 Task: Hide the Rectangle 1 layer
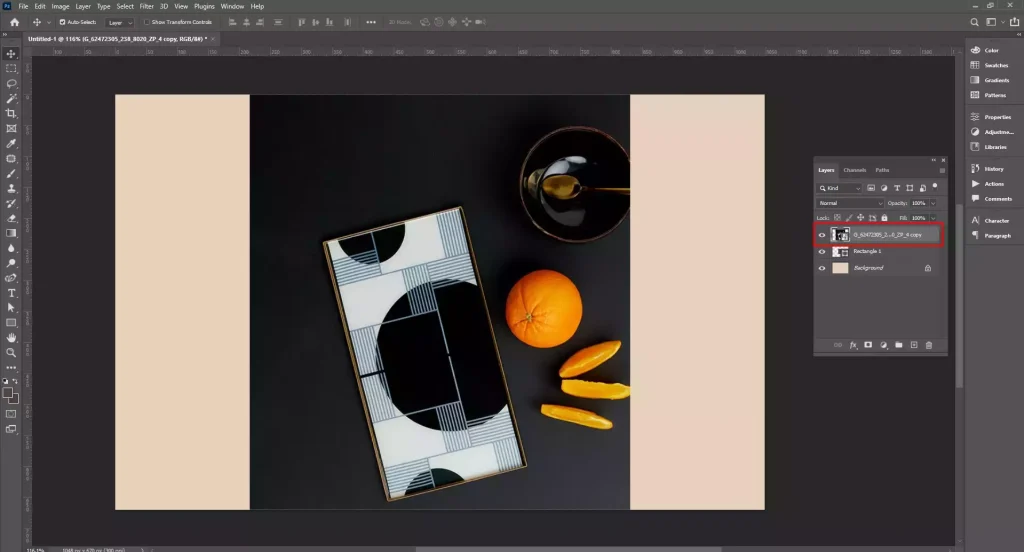point(822,252)
